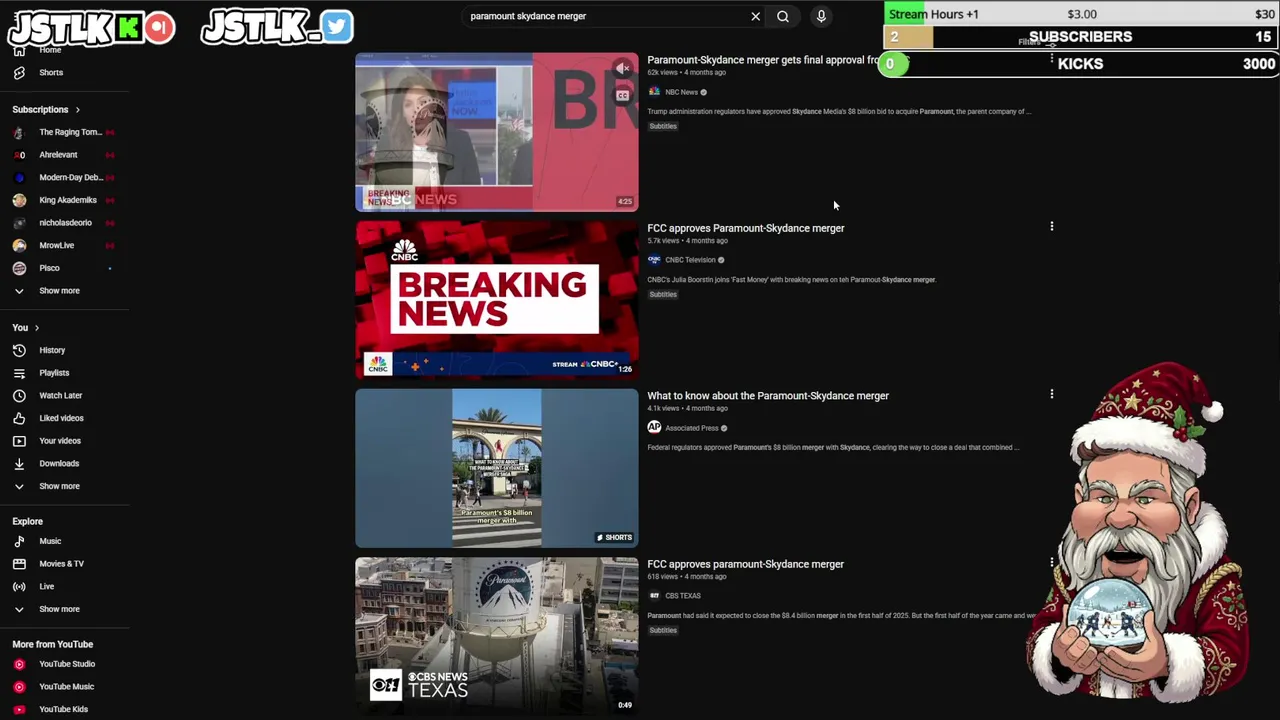Visit Associated Press channel link
The width and height of the screenshot is (1280, 720).
click(692, 428)
